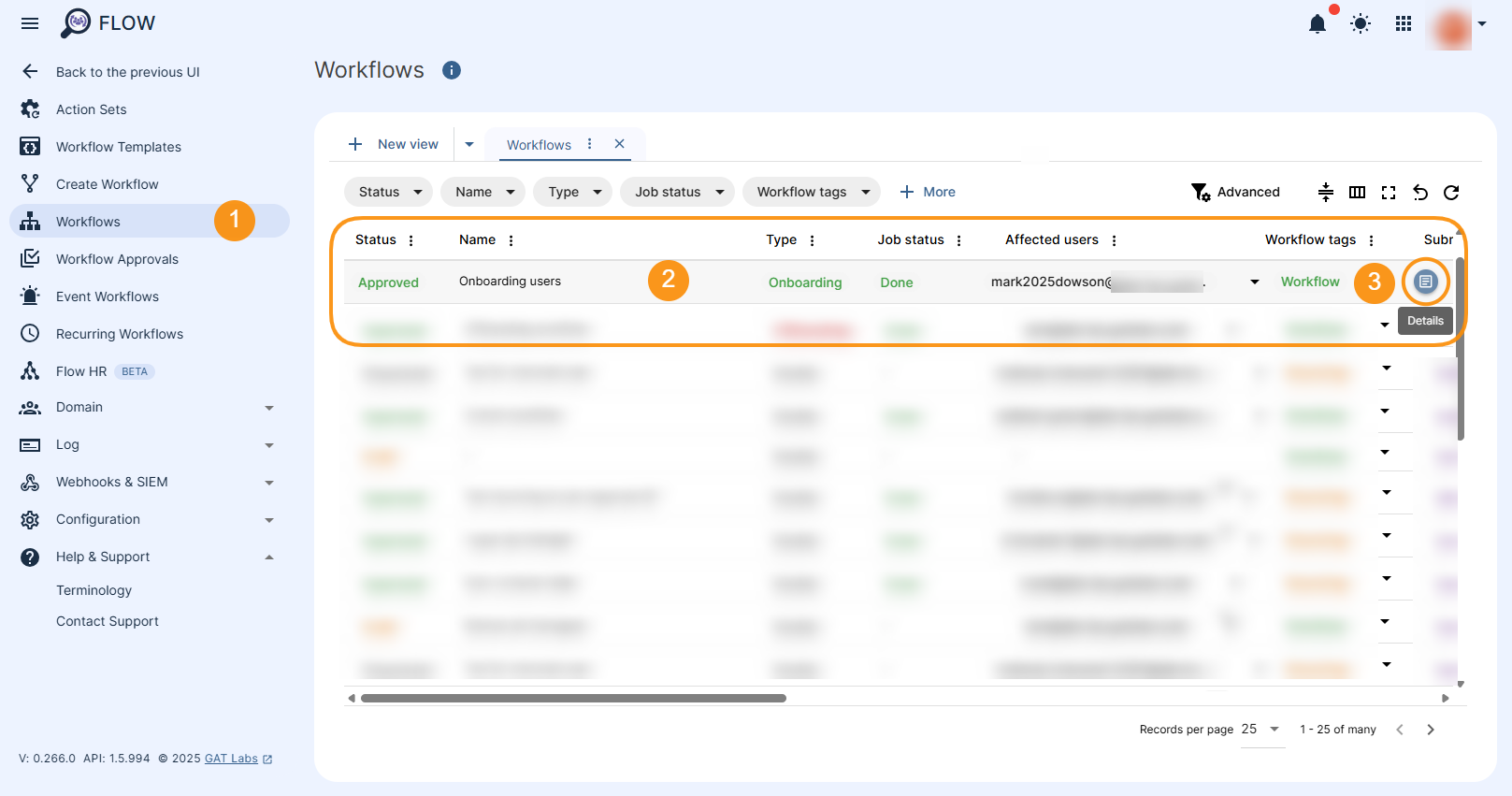This screenshot has height=796, width=1512.
Task: Expand the Configuration sidebar section
Action: pos(150,519)
